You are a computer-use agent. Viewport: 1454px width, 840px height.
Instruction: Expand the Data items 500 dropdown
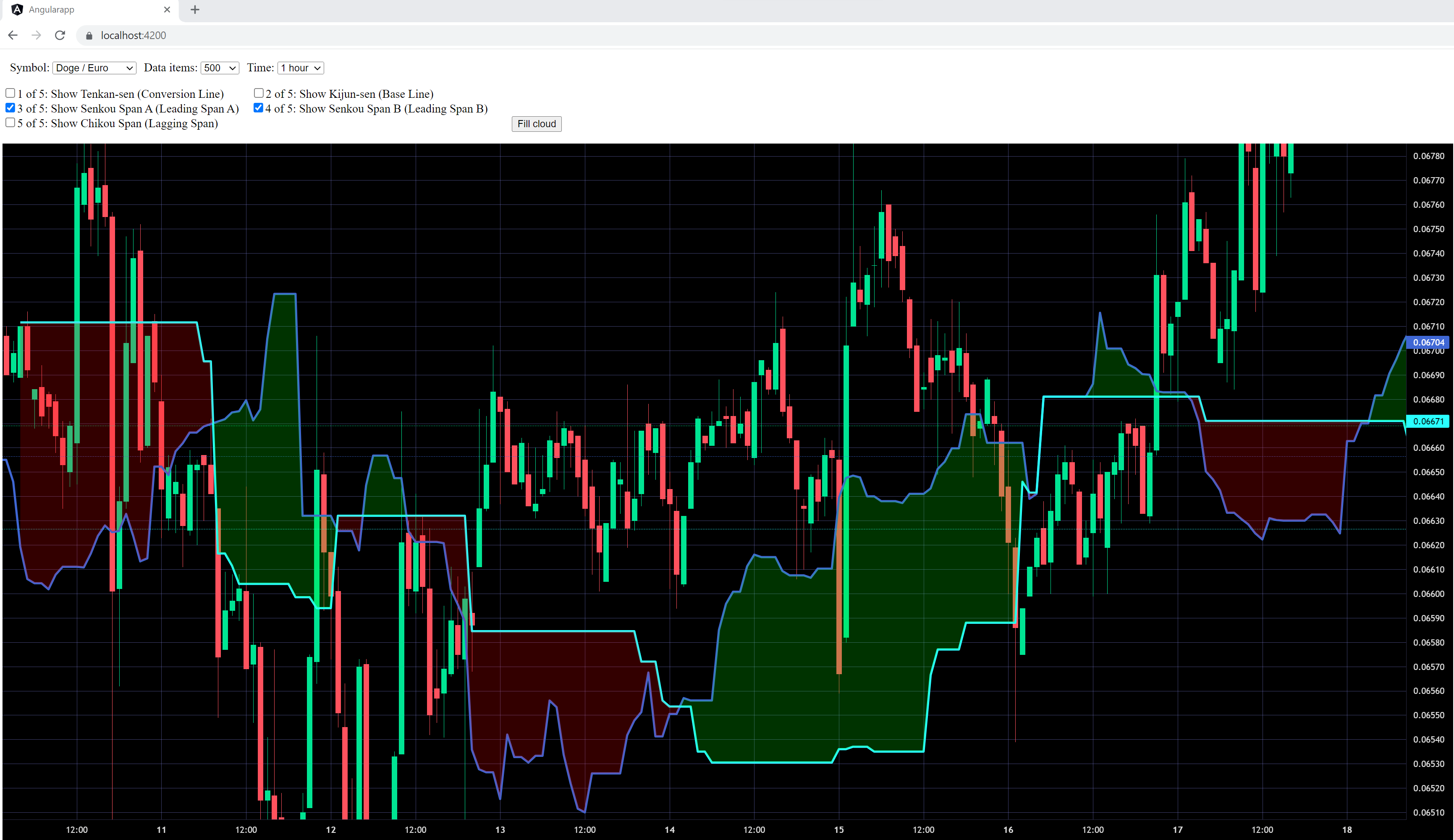click(220, 68)
